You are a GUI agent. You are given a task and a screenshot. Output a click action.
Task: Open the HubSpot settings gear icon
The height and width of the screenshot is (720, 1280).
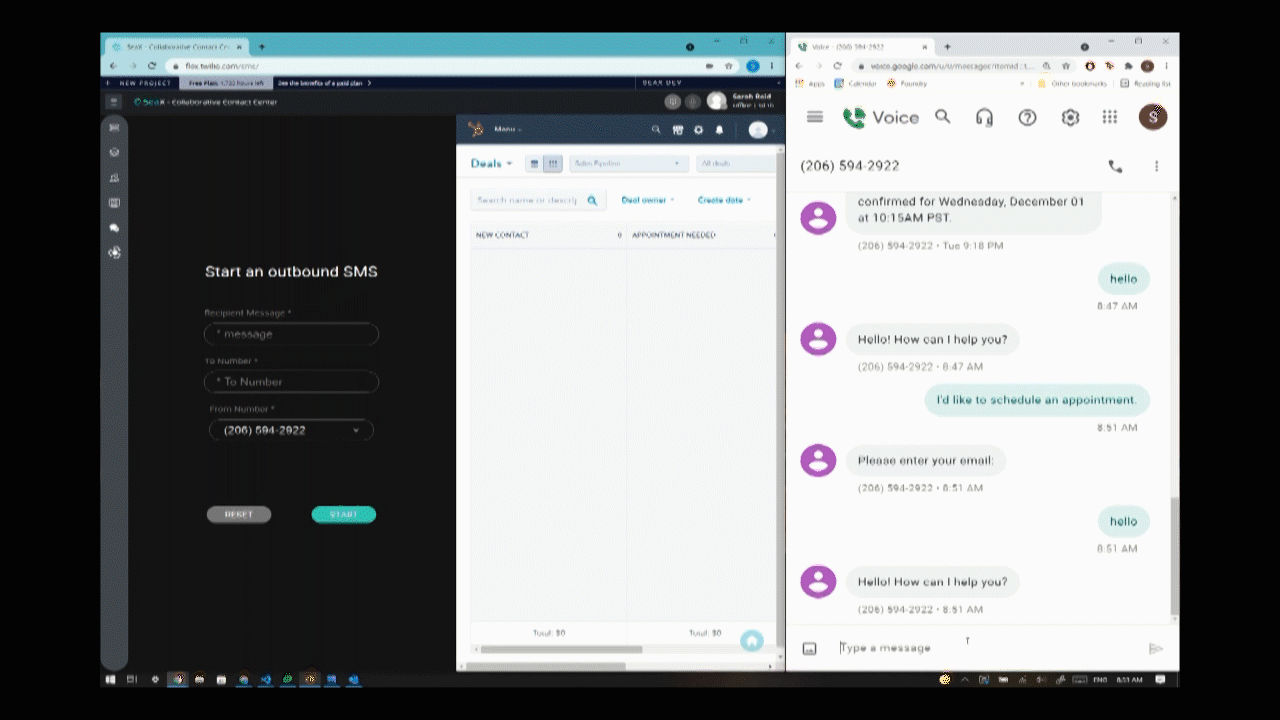pyautogui.click(x=698, y=130)
